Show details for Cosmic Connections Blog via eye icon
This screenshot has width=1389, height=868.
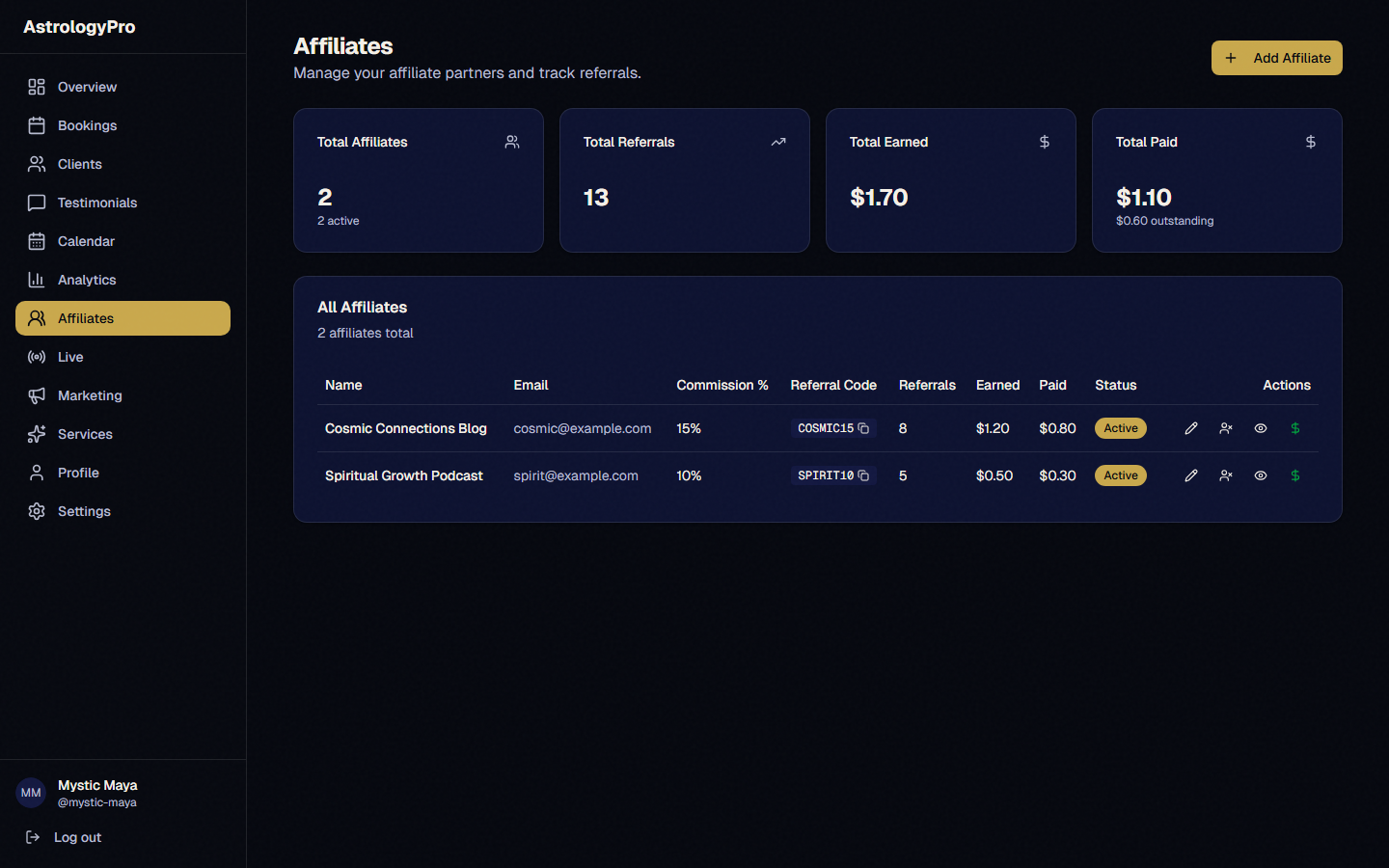[1261, 428]
